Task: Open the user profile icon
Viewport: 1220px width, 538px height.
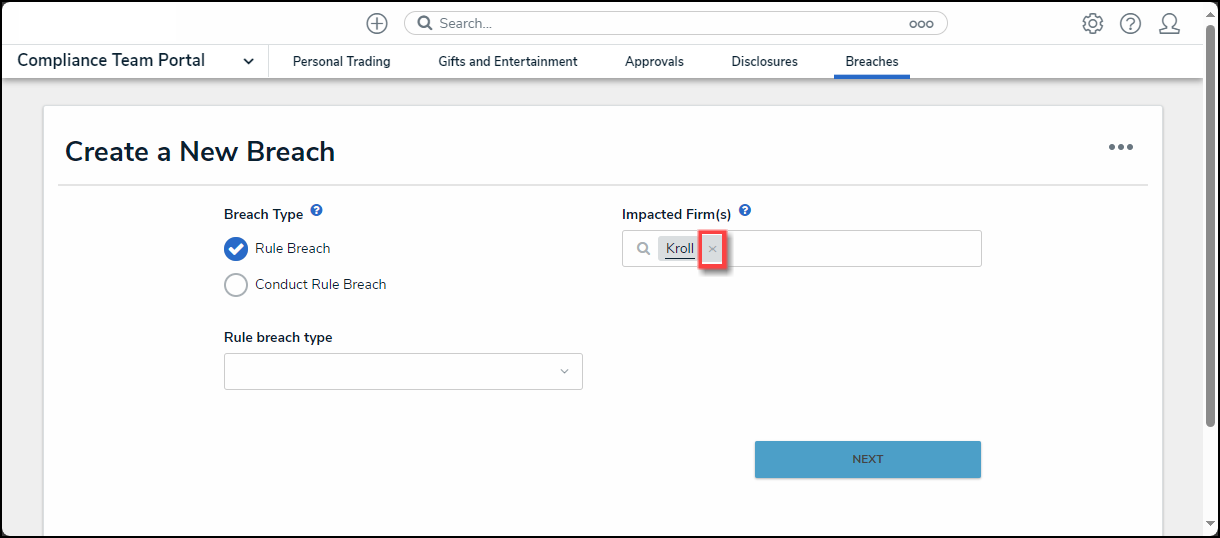Action: (x=1169, y=24)
